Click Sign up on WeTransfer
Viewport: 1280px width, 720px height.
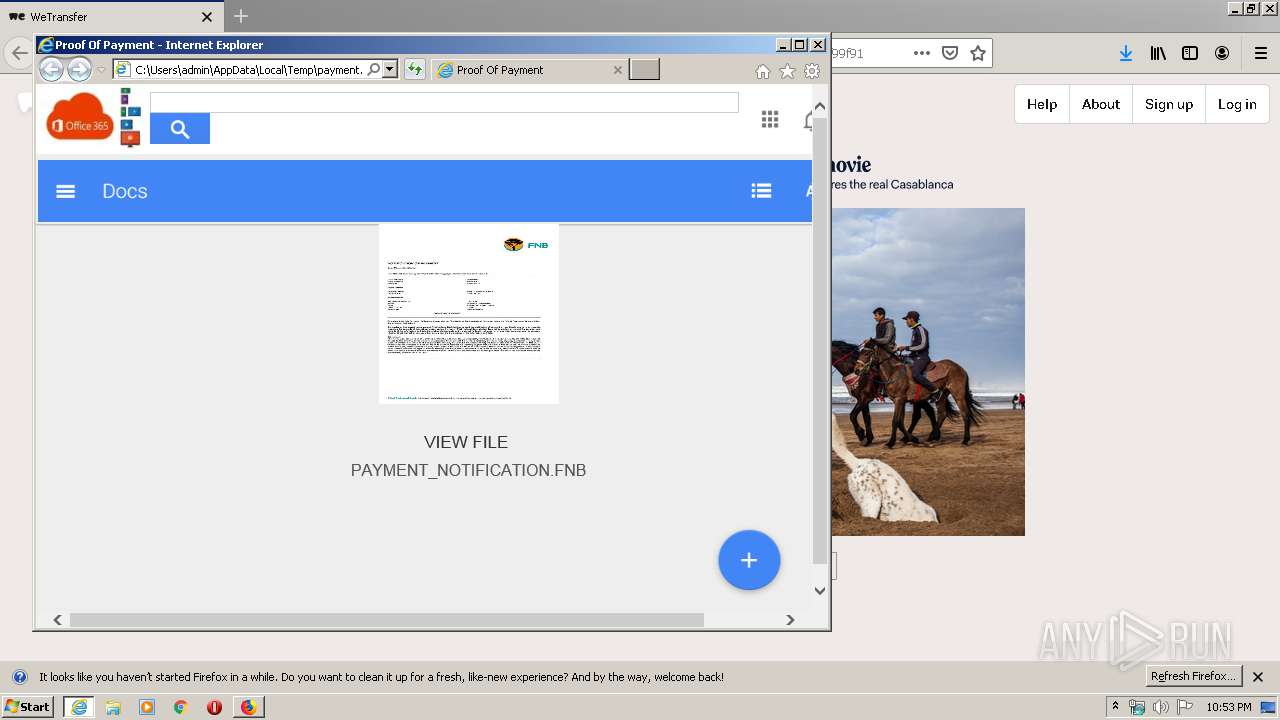1169,104
